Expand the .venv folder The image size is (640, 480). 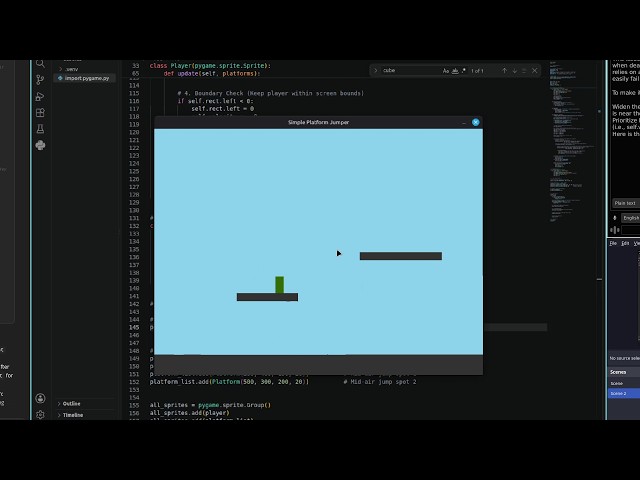(60, 69)
